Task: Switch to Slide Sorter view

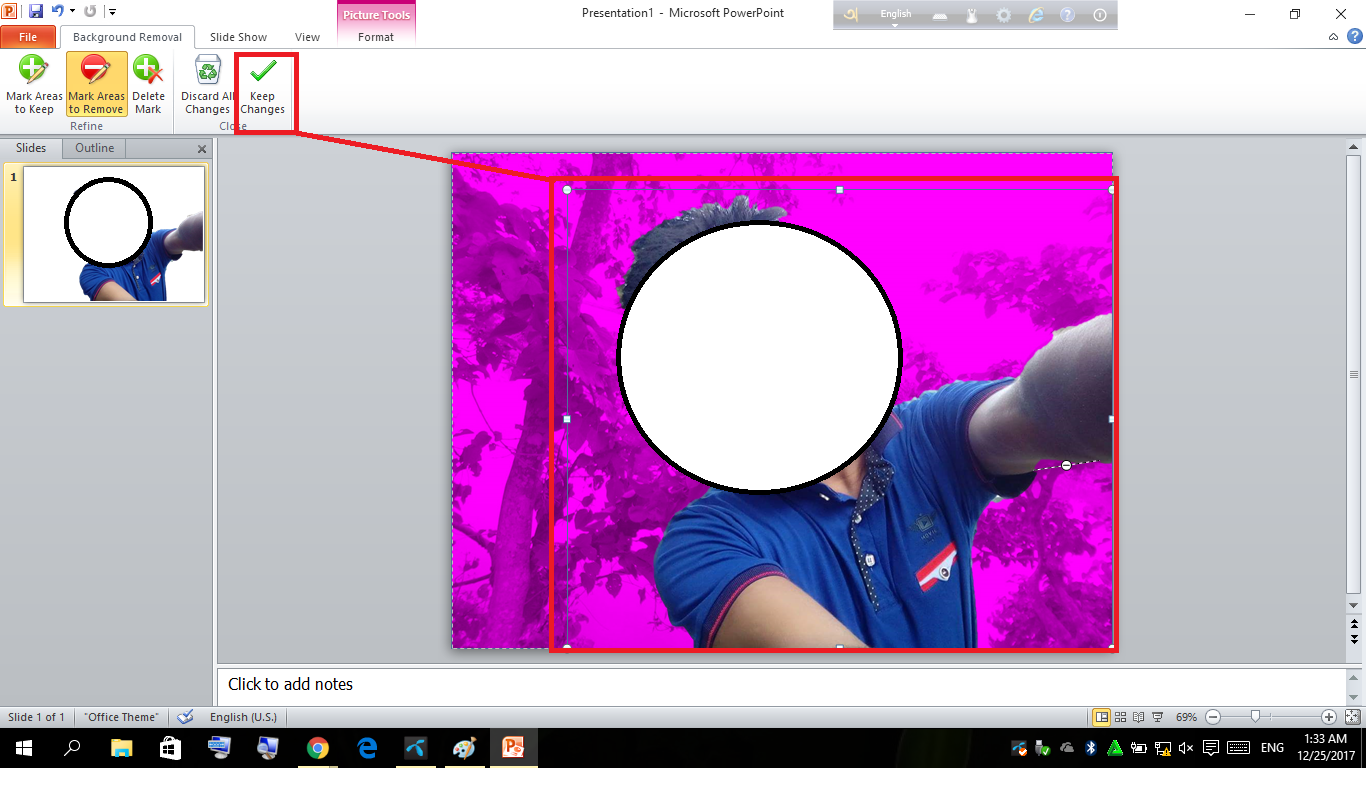Action: point(1120,717)
